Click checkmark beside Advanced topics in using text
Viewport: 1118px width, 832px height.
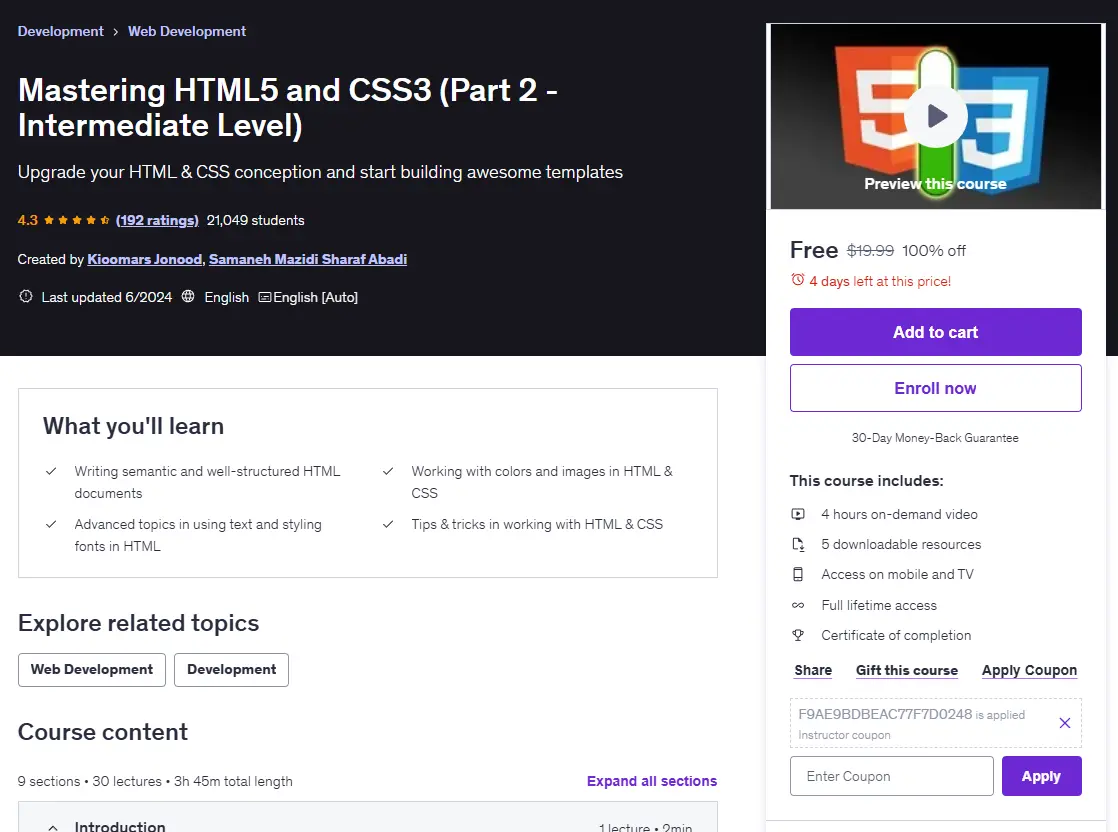[x=51, y=524]
